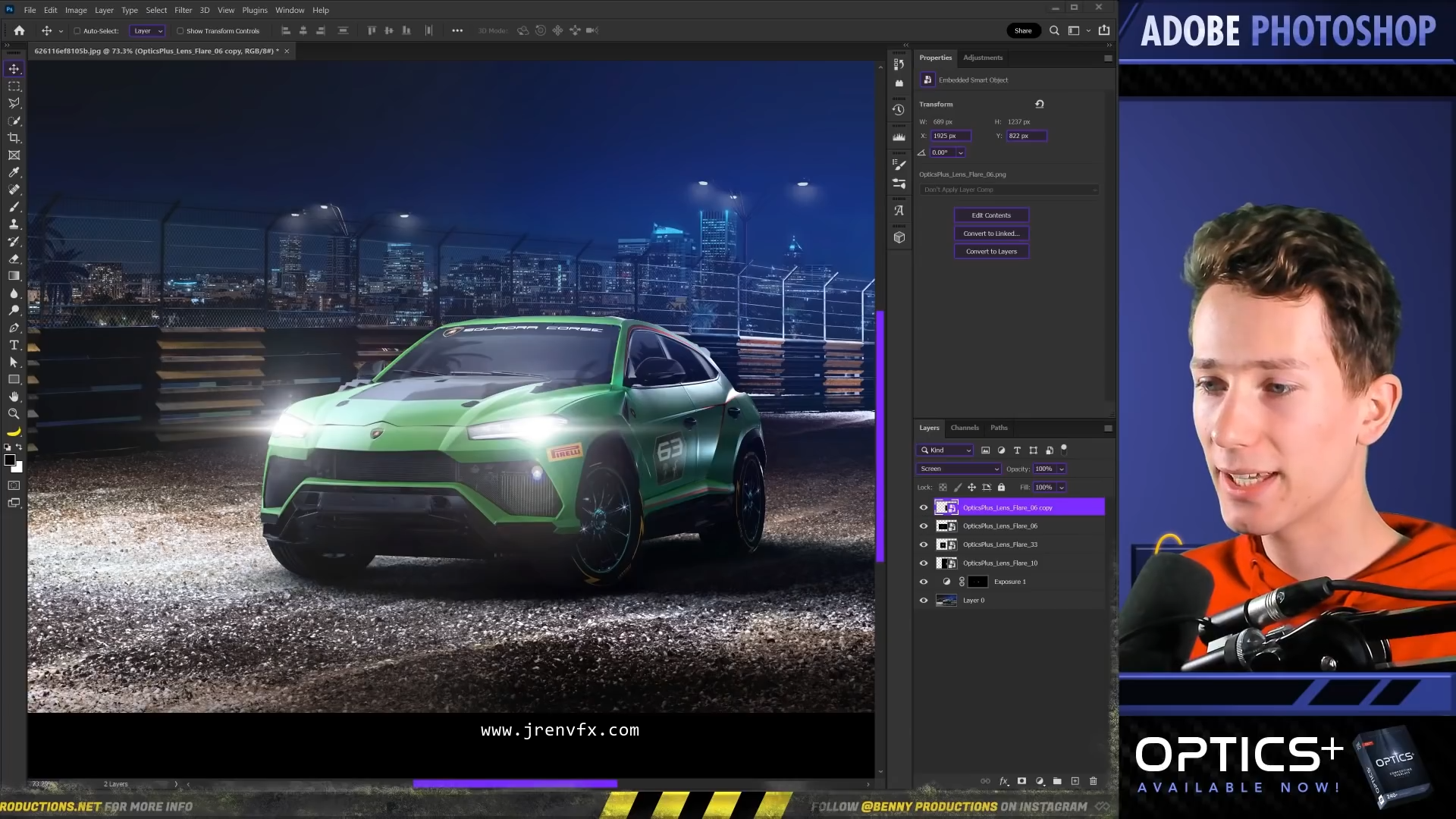Viewport: 1456px width, 819px height.
Task: Select the Brush tool
Action: [14, 207]
